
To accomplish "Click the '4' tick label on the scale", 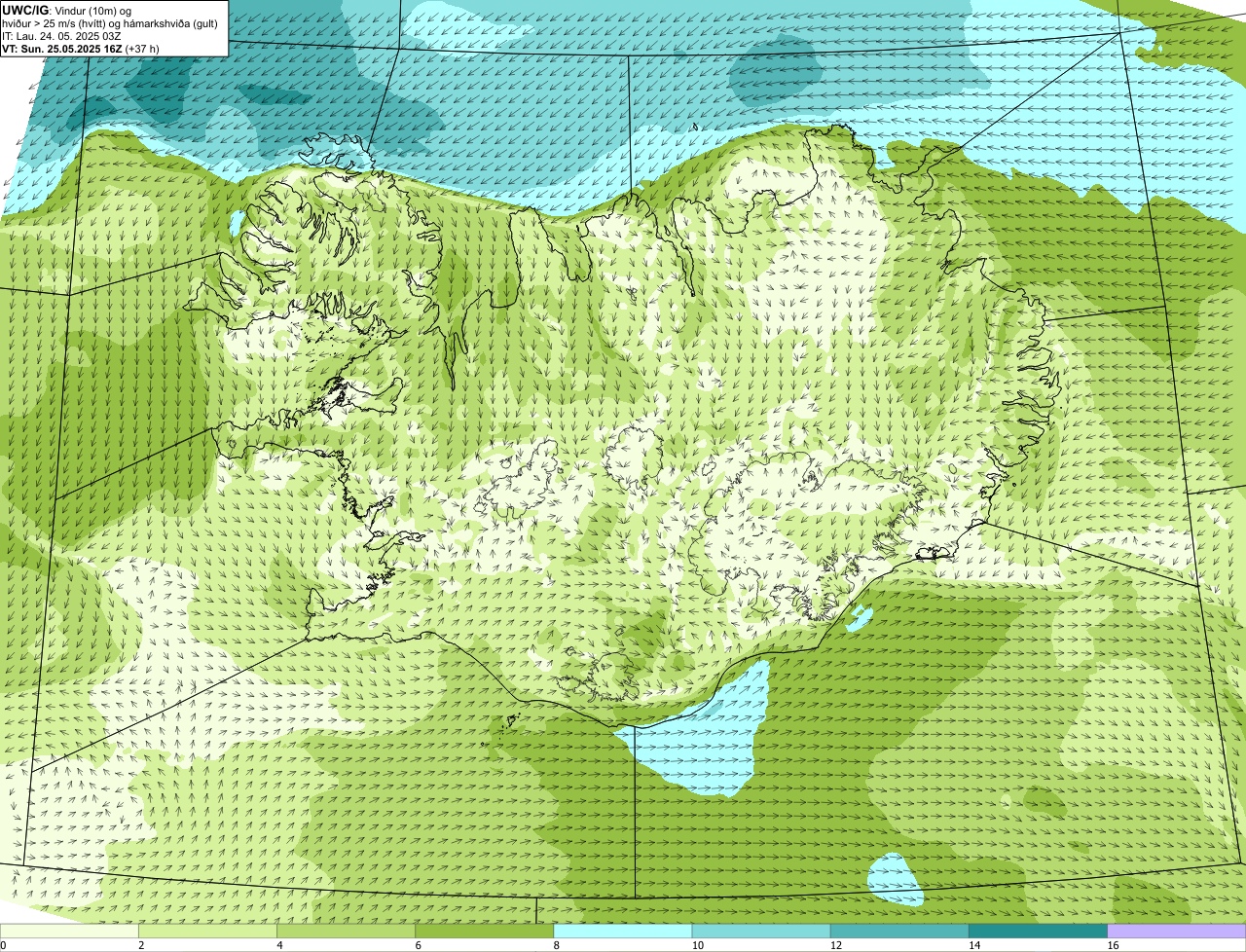I will 279,945.
